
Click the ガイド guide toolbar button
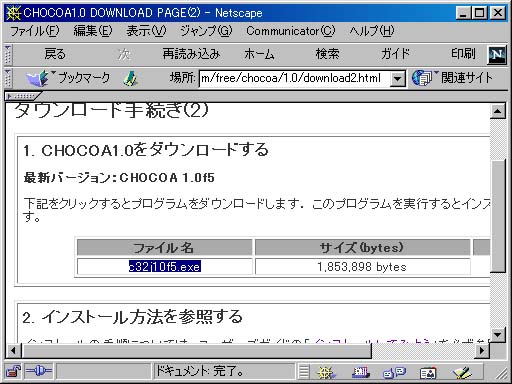[395, 54]
